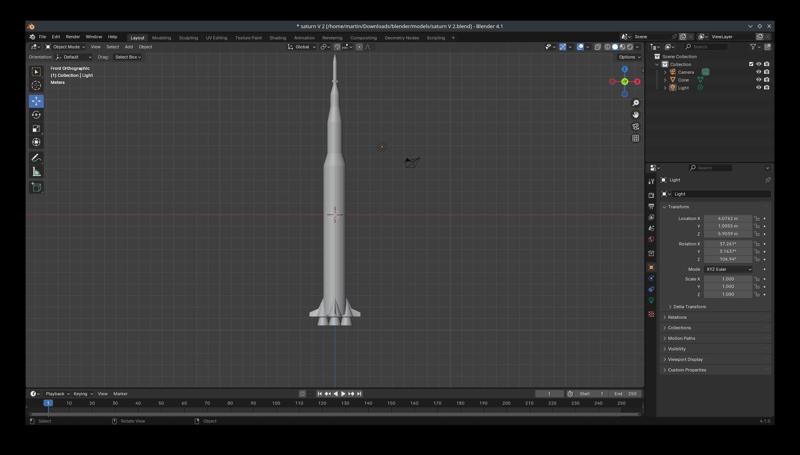Expand the Delta Transform panel

689,307
